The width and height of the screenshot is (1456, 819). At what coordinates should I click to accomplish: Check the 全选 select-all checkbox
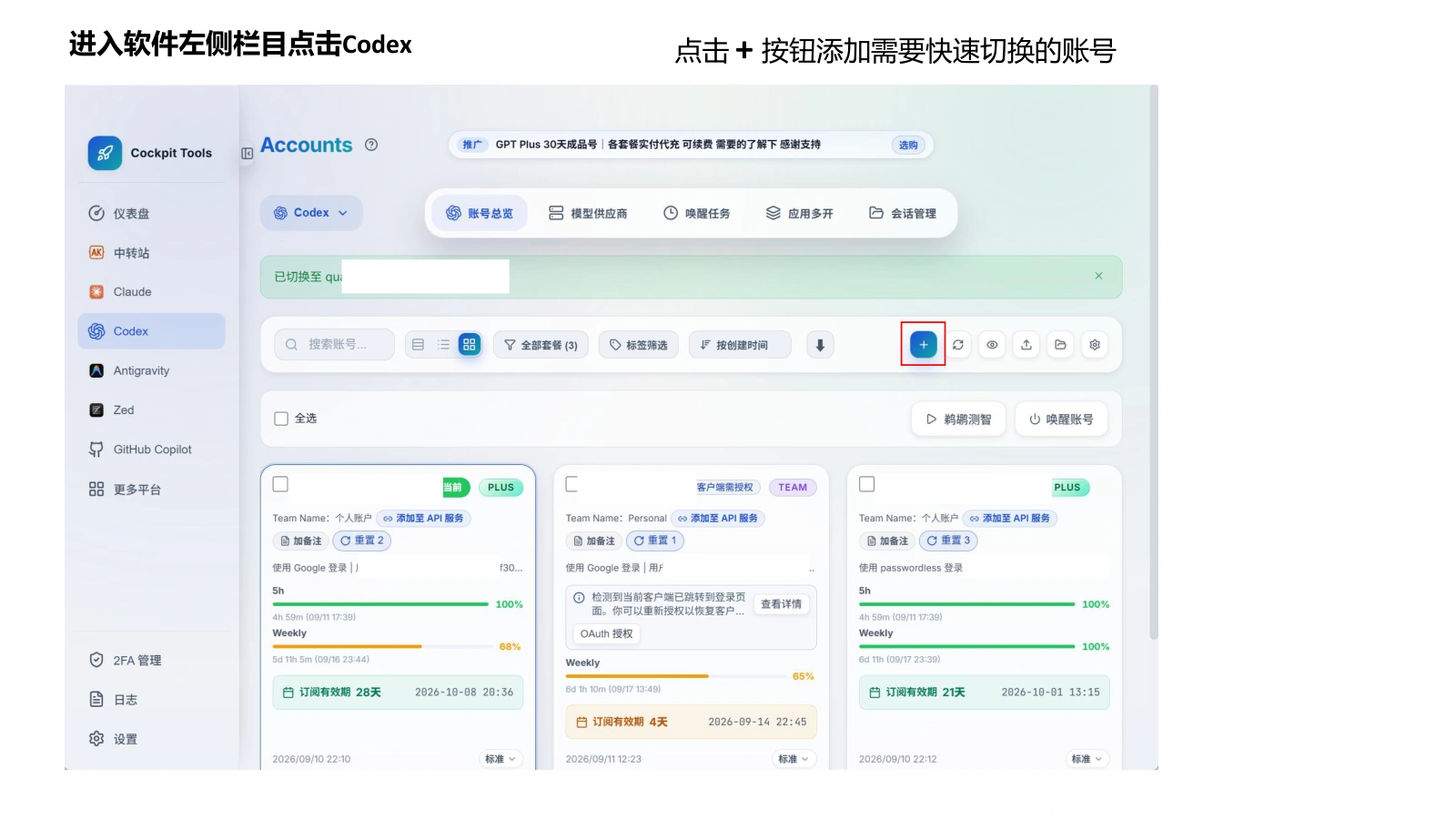pos(281,419)
